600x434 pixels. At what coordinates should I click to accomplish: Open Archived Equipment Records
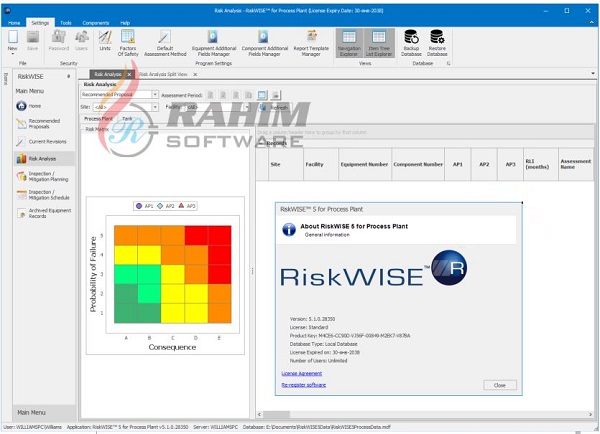coord(44,213)
